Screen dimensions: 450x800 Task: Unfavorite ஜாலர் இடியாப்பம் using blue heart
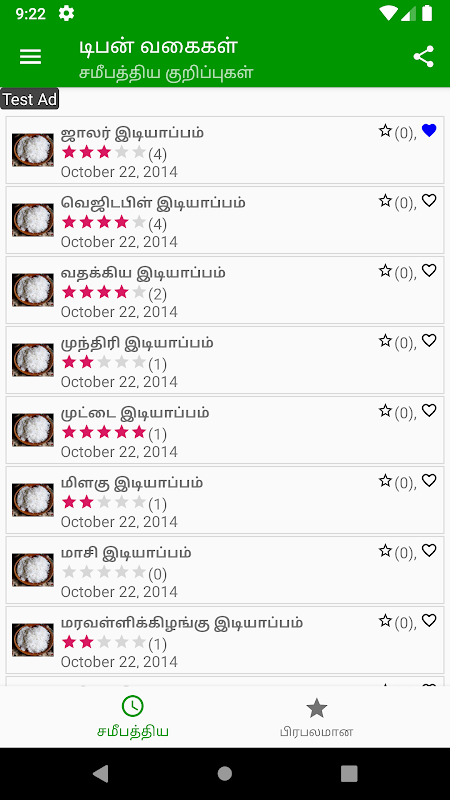tap(429, 131)
